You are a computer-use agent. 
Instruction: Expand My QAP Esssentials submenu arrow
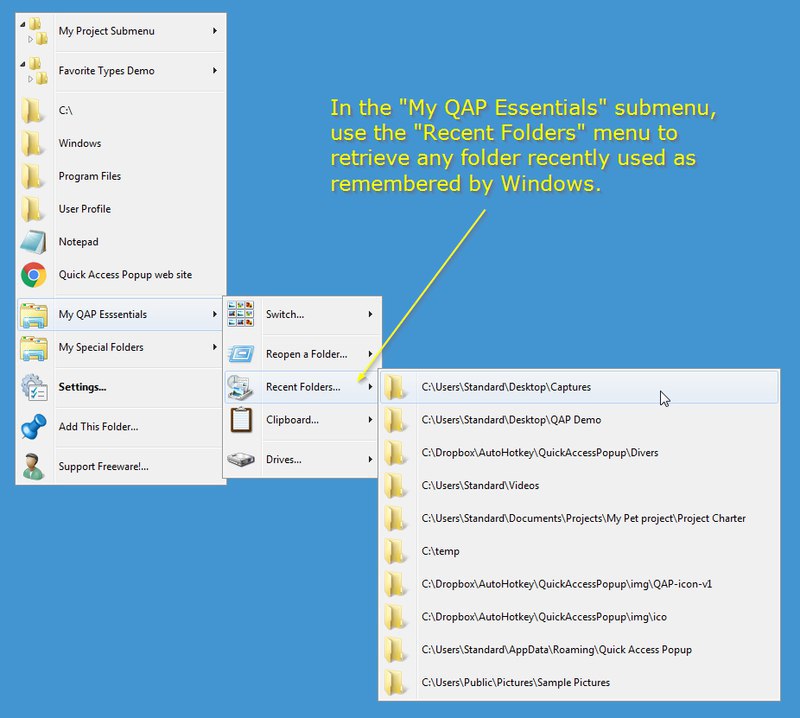215,314
